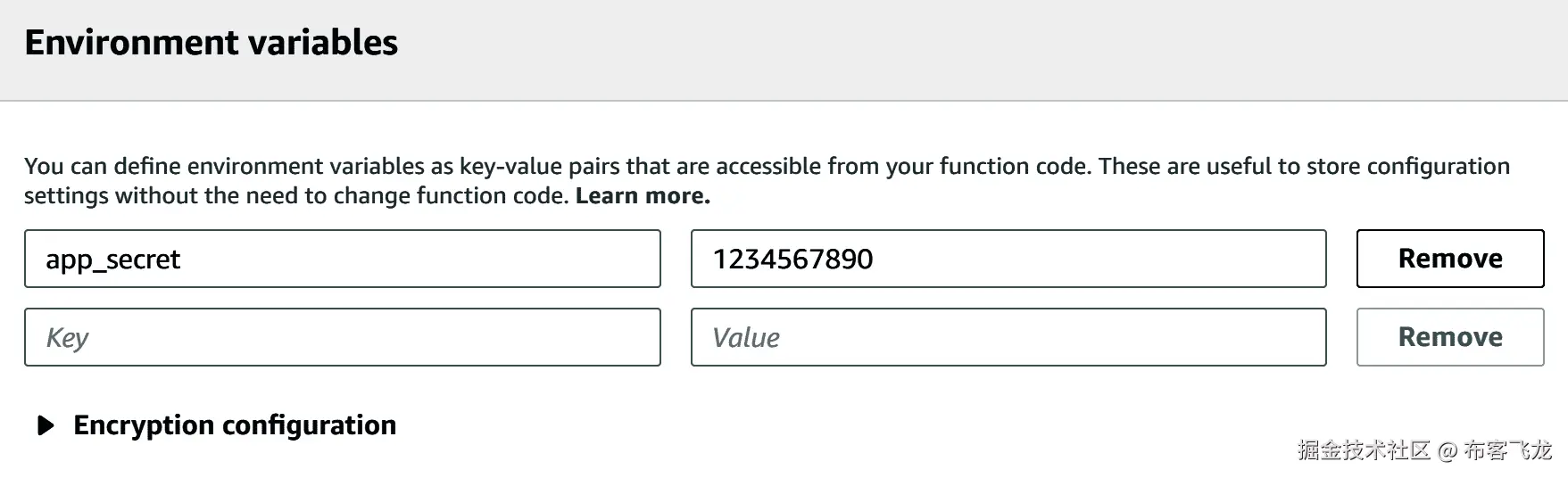Click the Key placeholder text

[68, 338]
